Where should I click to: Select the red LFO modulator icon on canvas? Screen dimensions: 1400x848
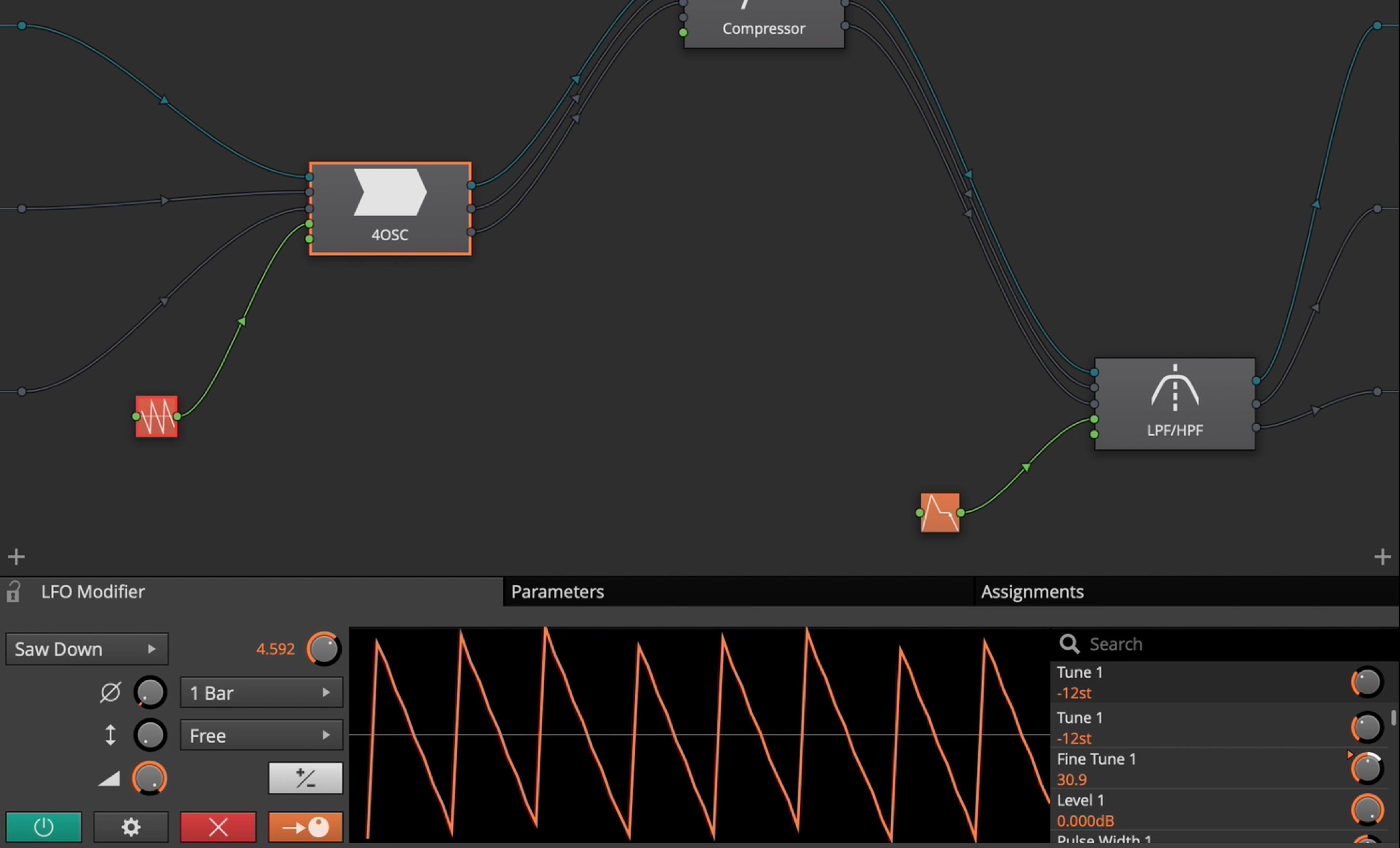[x=155, y=417]
